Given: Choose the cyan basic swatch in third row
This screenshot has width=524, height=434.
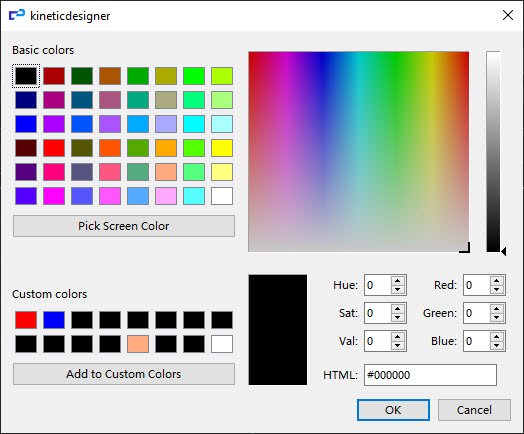Looking at the screenshot, I should pyautogui.click(x=194, y=124).
